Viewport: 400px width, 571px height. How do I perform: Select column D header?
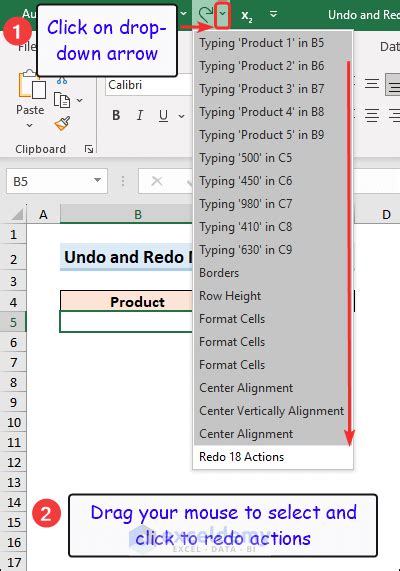377,214
